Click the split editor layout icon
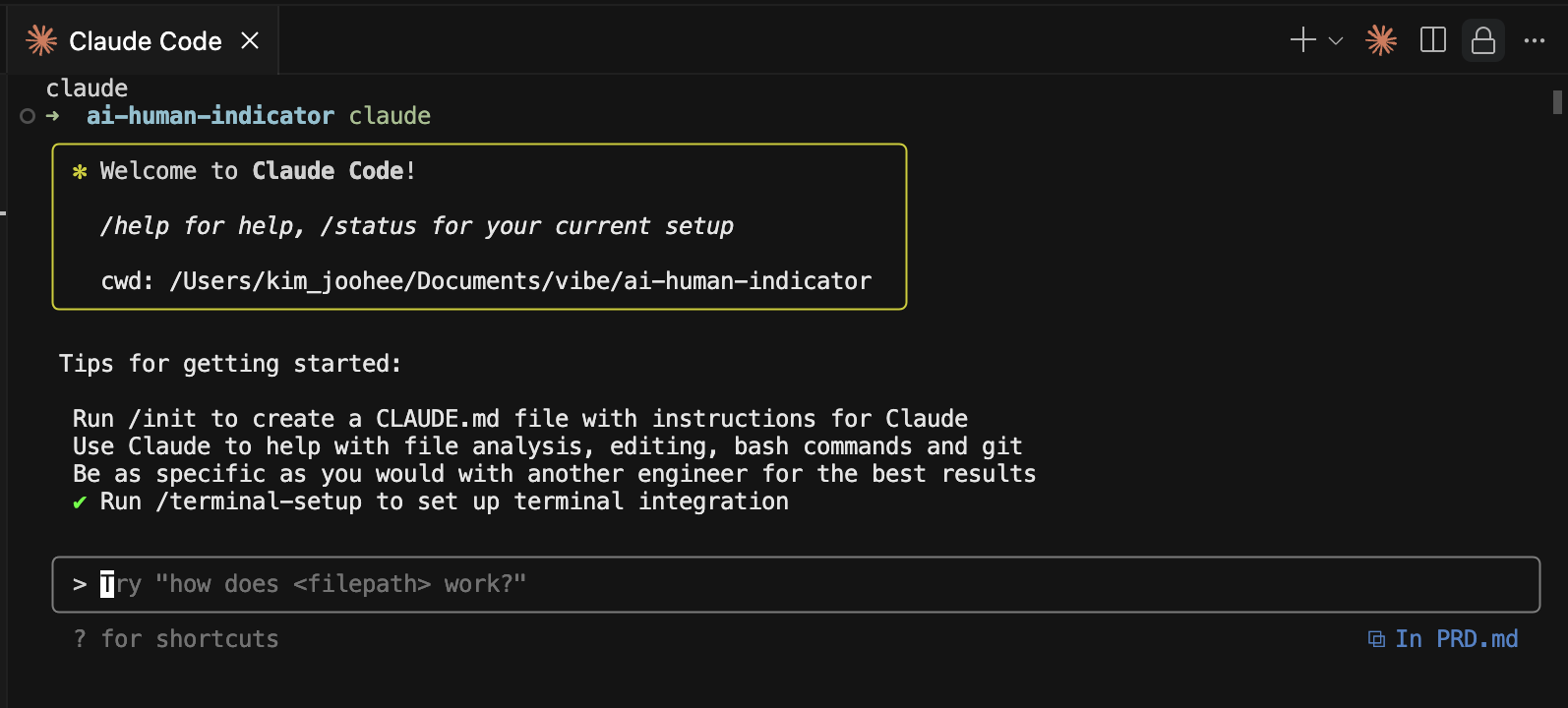The image size is (1568, 708). [x=1433, y=40]
